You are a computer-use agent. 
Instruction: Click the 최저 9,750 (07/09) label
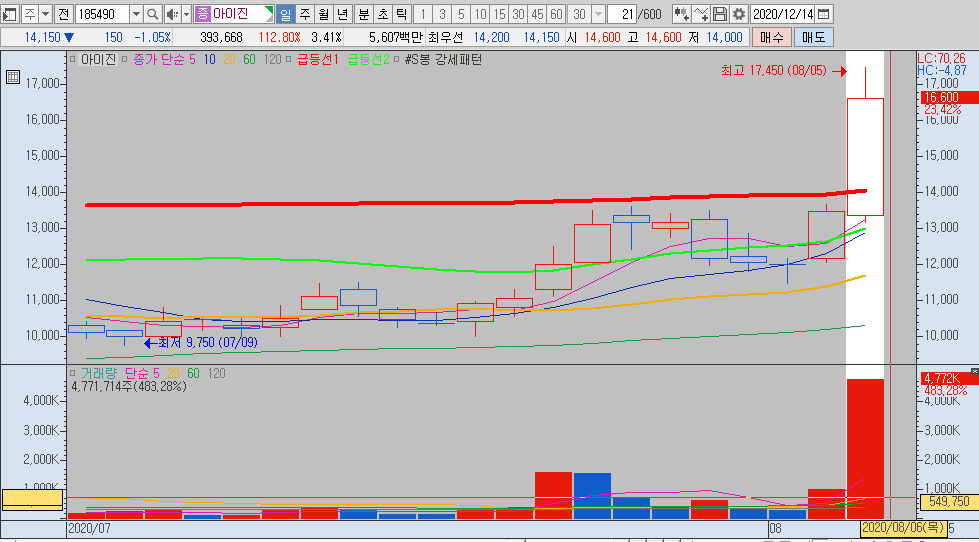[208, 343]
